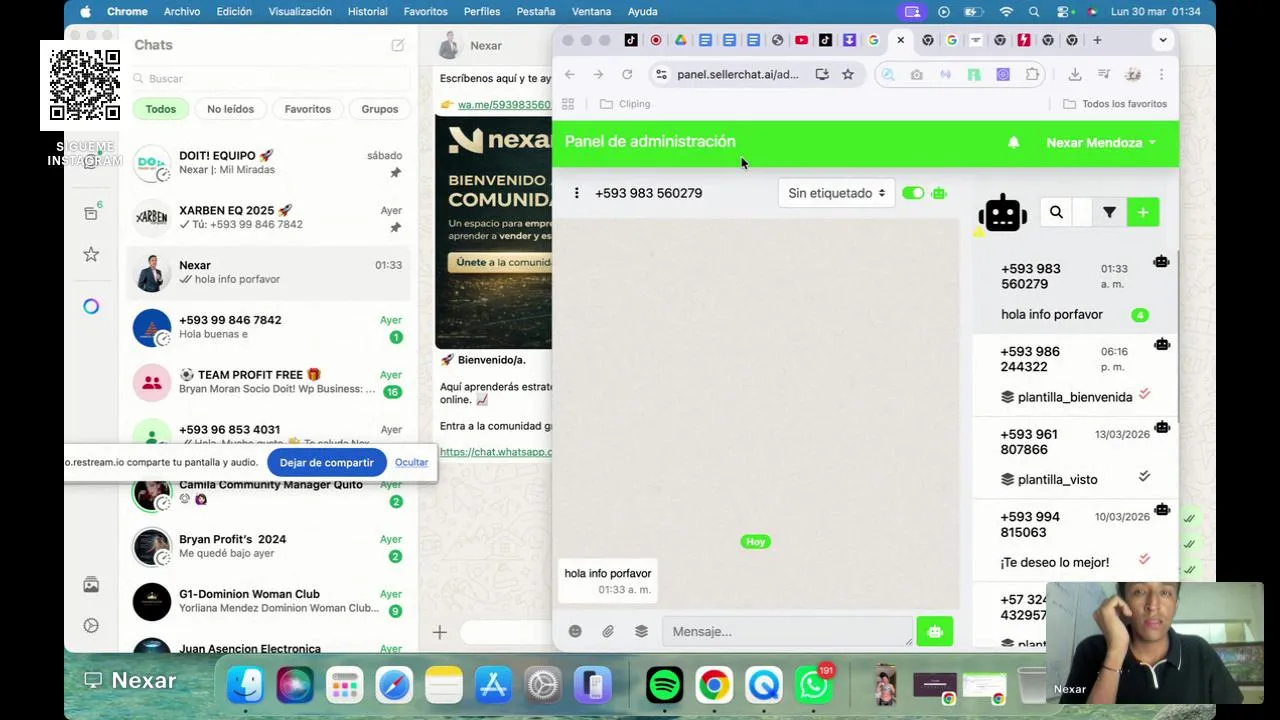Click the green robot icon beside the switch
The height and width of the screenshot is (720, 1280).
pos(939,193)
